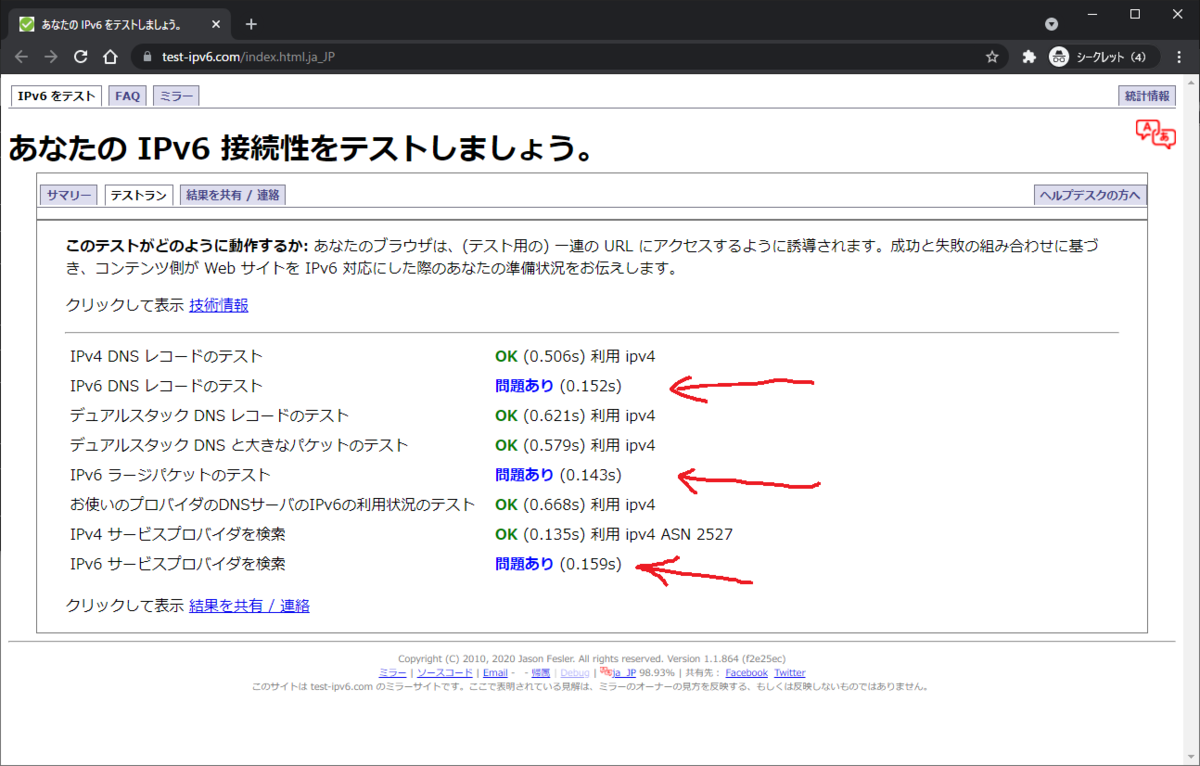Click the footer Twitter link
Image resolution: width=1200 pixels, height=766 pixels.
pos(789,673)
